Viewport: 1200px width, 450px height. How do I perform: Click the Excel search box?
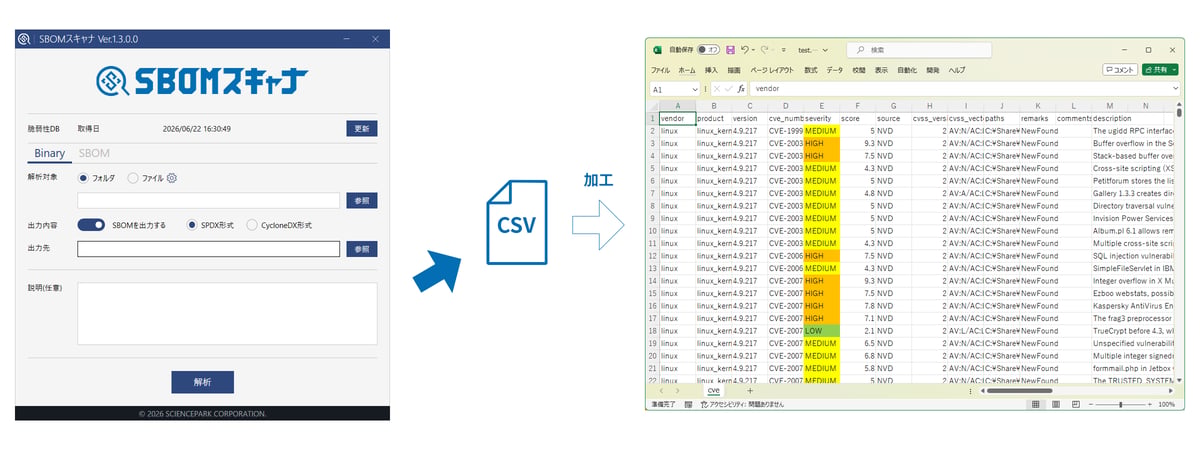(921, 49)
